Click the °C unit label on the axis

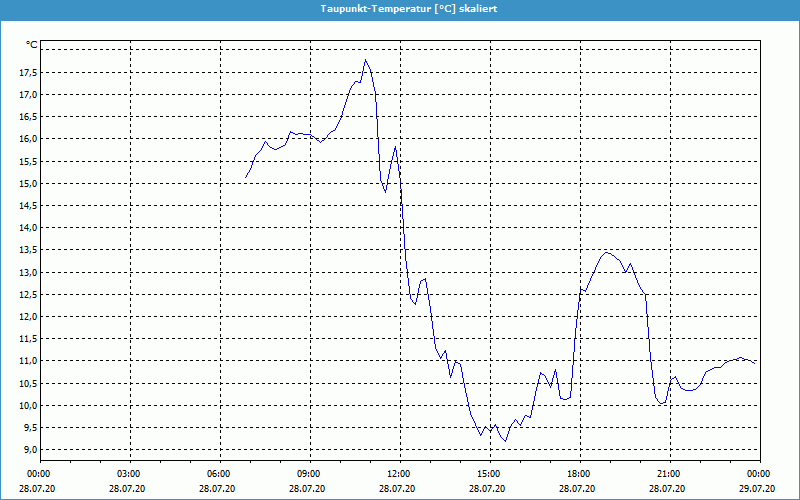point(31,45)
